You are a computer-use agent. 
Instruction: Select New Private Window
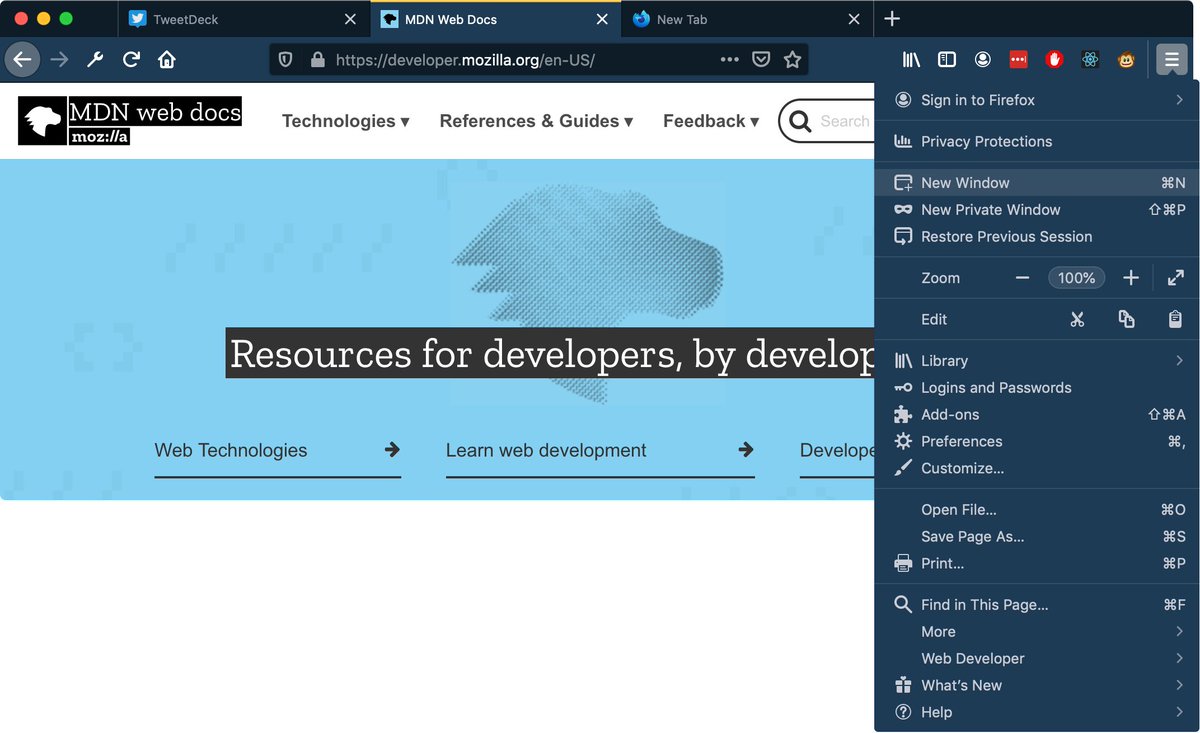pyautogui.click(x=1037, y=210)
